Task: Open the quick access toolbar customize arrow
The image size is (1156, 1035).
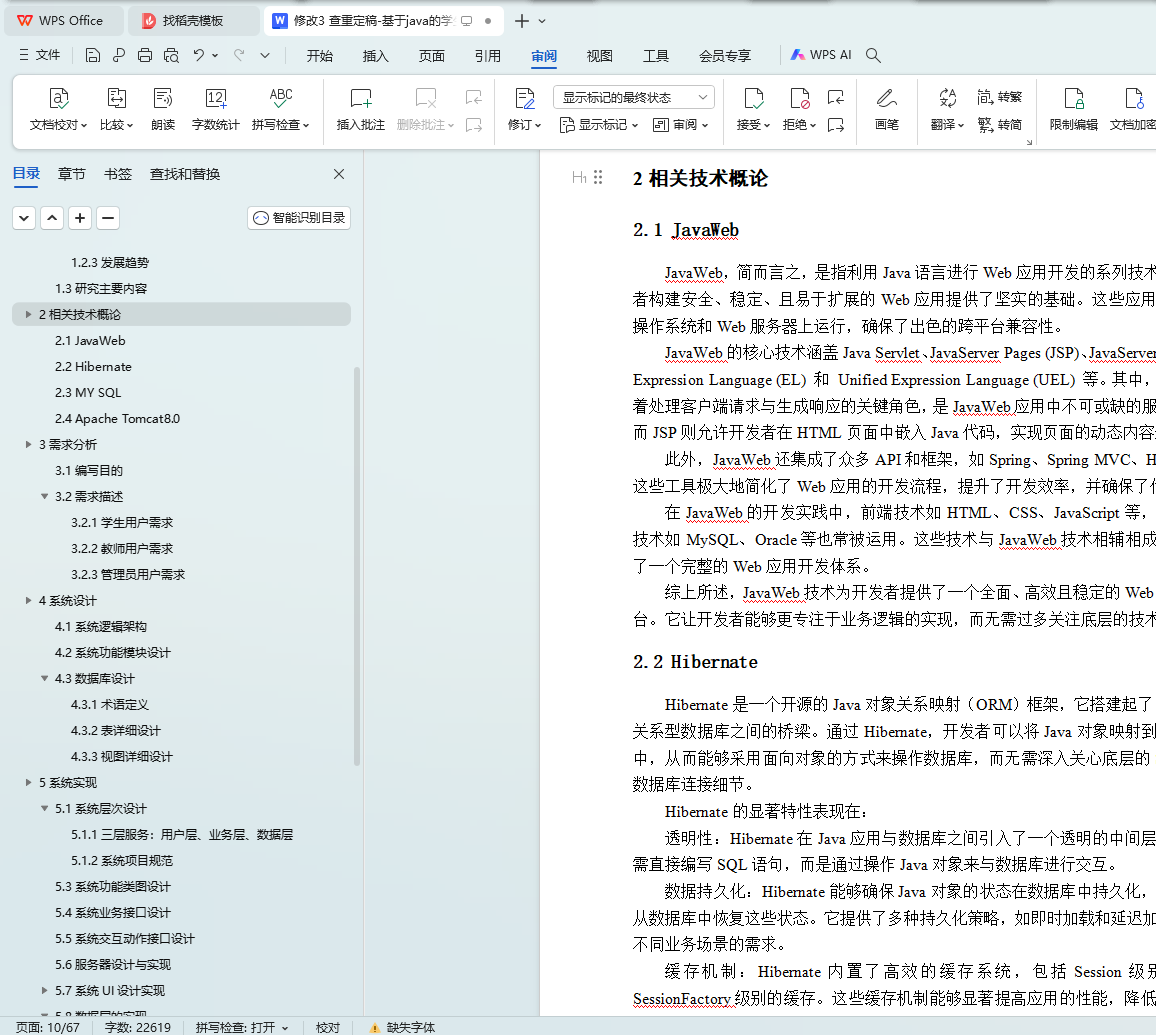Action: point(265,55)
